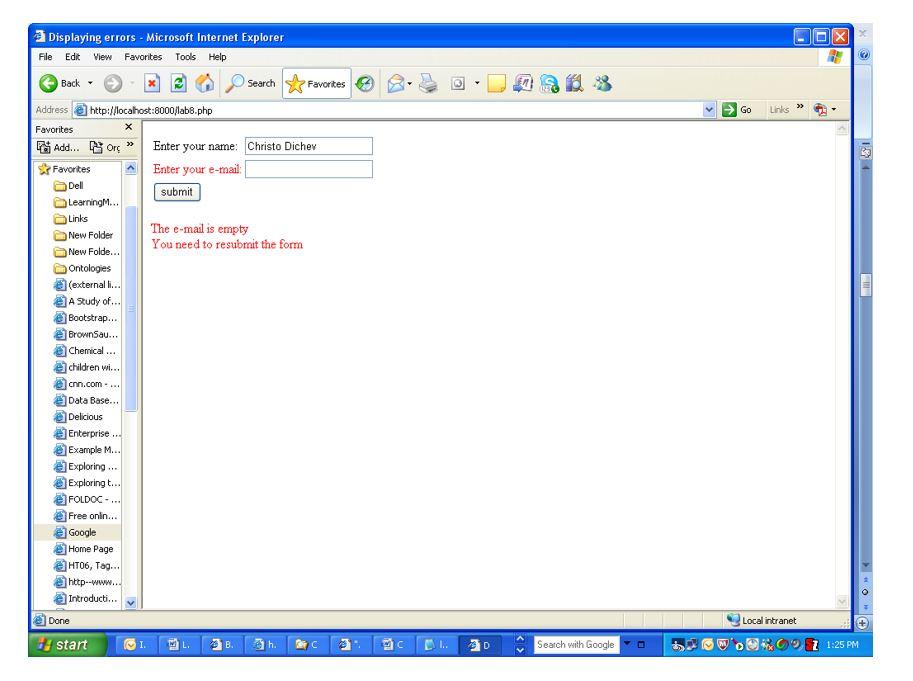The width and height of the screenshot is (913, 681).
Task: Open the Dell favorites folder
Action: pyautogui.click(x=69, y=186)
